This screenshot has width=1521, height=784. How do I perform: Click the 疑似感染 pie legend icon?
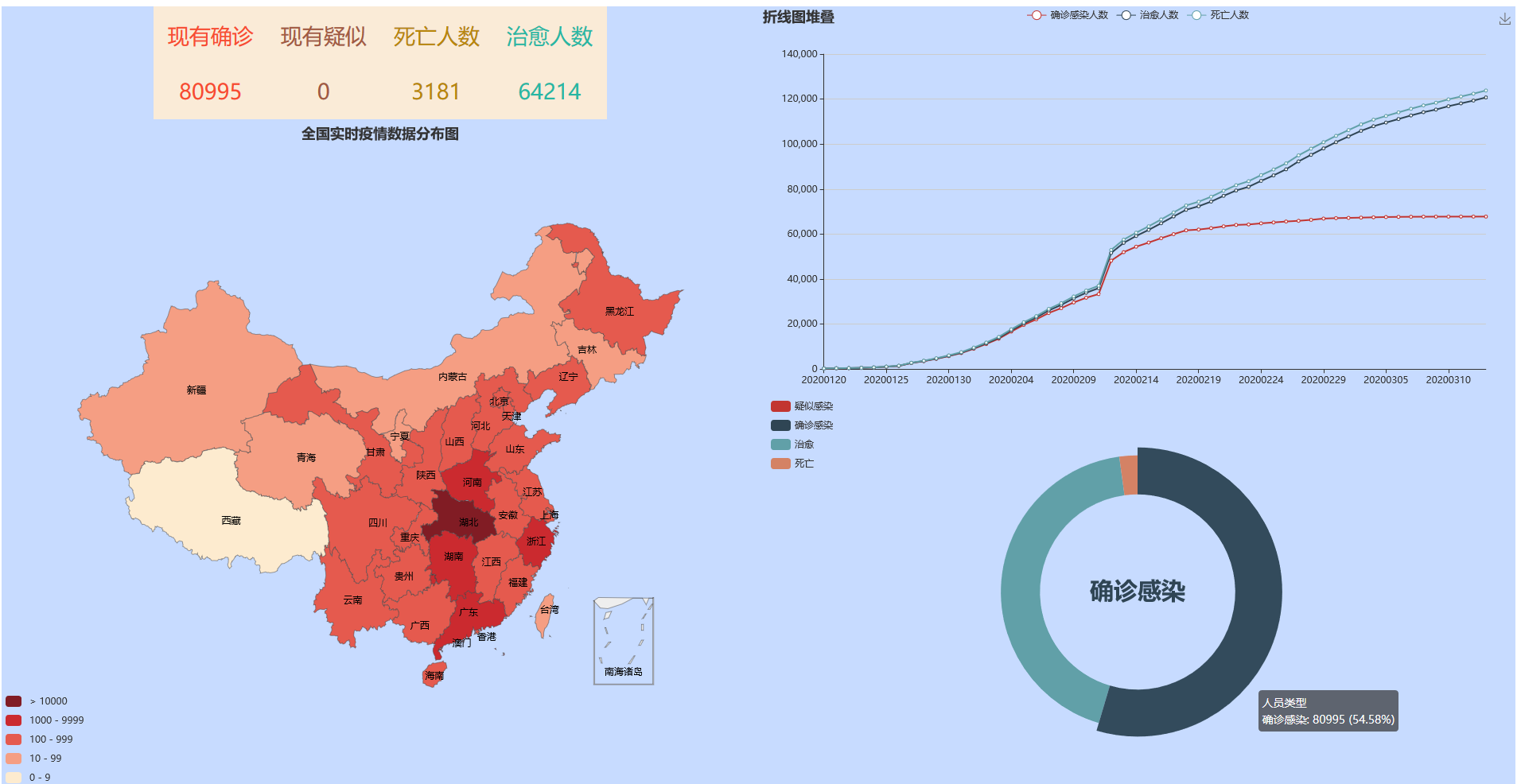click(780, 406)
